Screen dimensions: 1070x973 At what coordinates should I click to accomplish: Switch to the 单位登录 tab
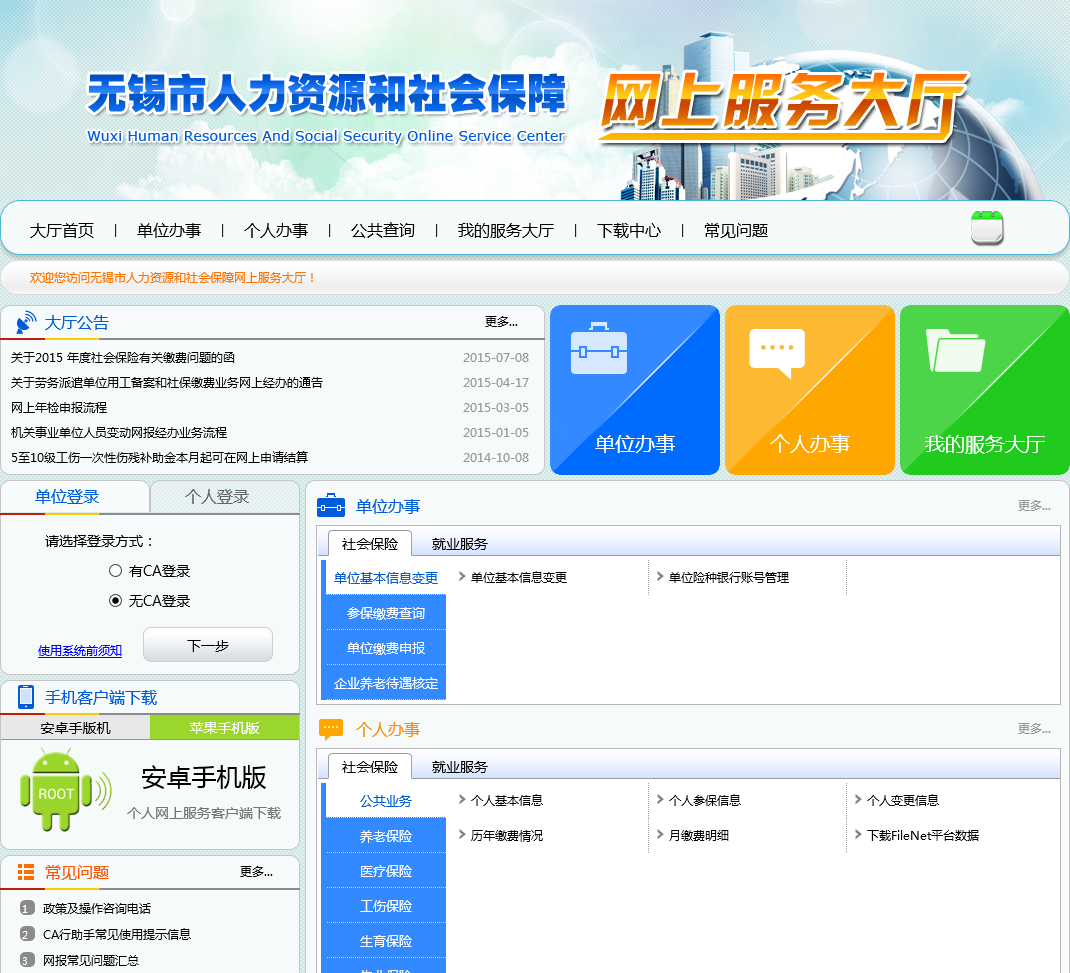[x=74, y=497]
